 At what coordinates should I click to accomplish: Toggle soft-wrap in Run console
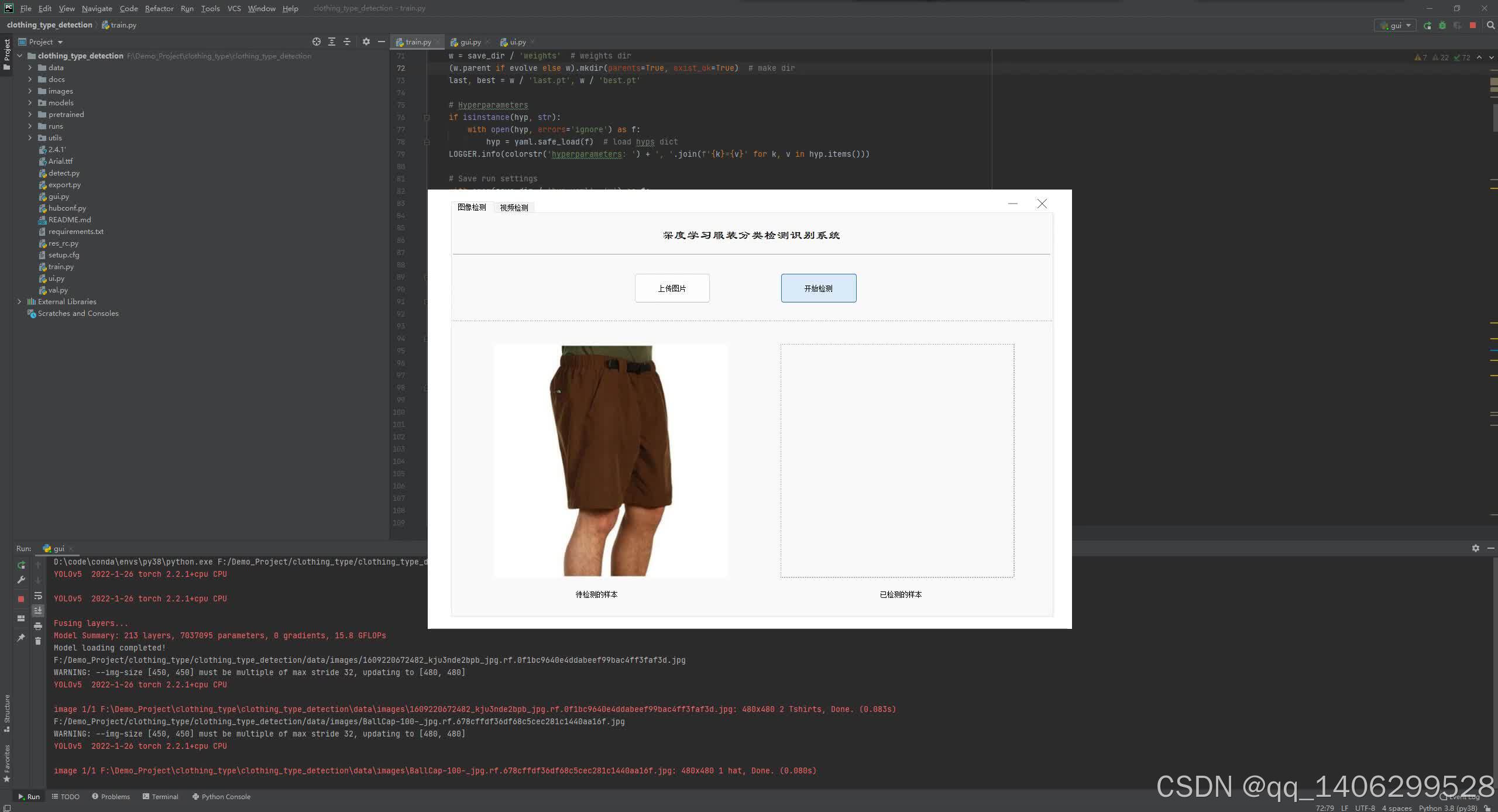click(38, 596)
